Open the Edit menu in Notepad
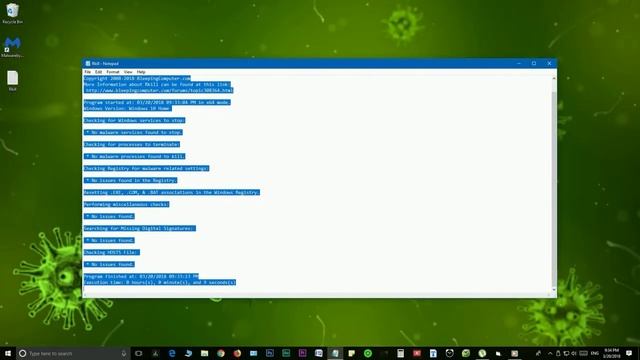The image size is (640, 360). (x=98, y=72)
